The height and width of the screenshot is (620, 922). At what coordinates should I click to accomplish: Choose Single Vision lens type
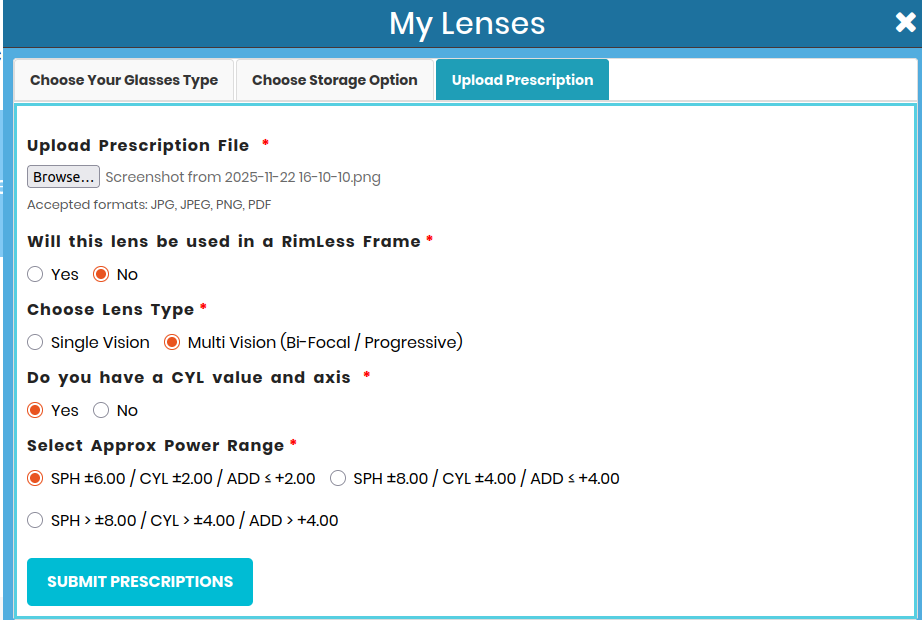35,342
